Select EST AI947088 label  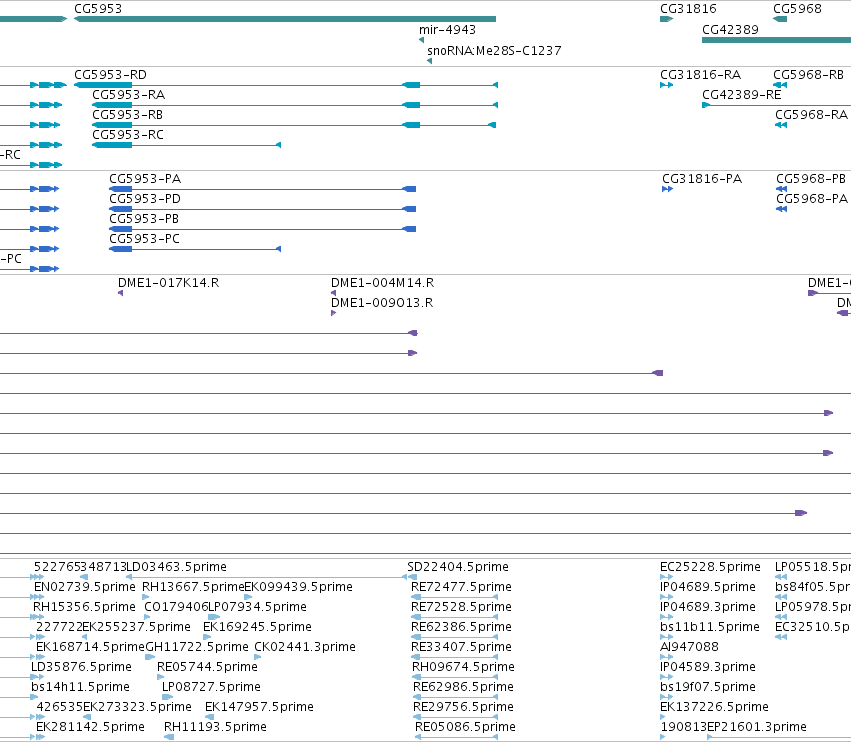(x=689, y=647)
